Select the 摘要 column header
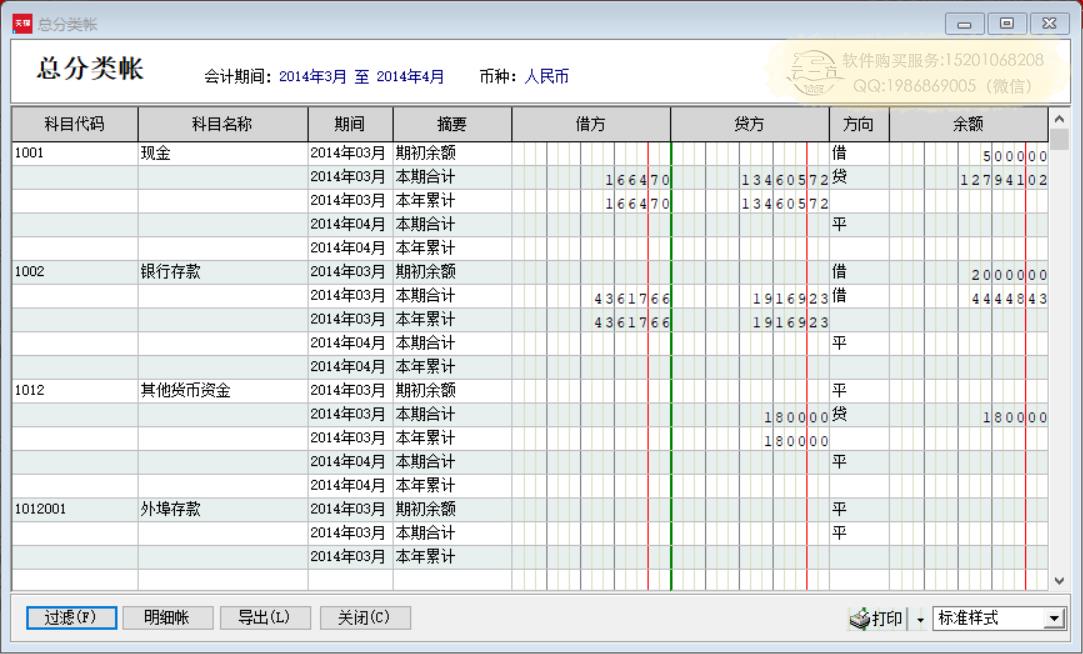The width and height of the screenshot is (1083, 654). tap(452, 124)
